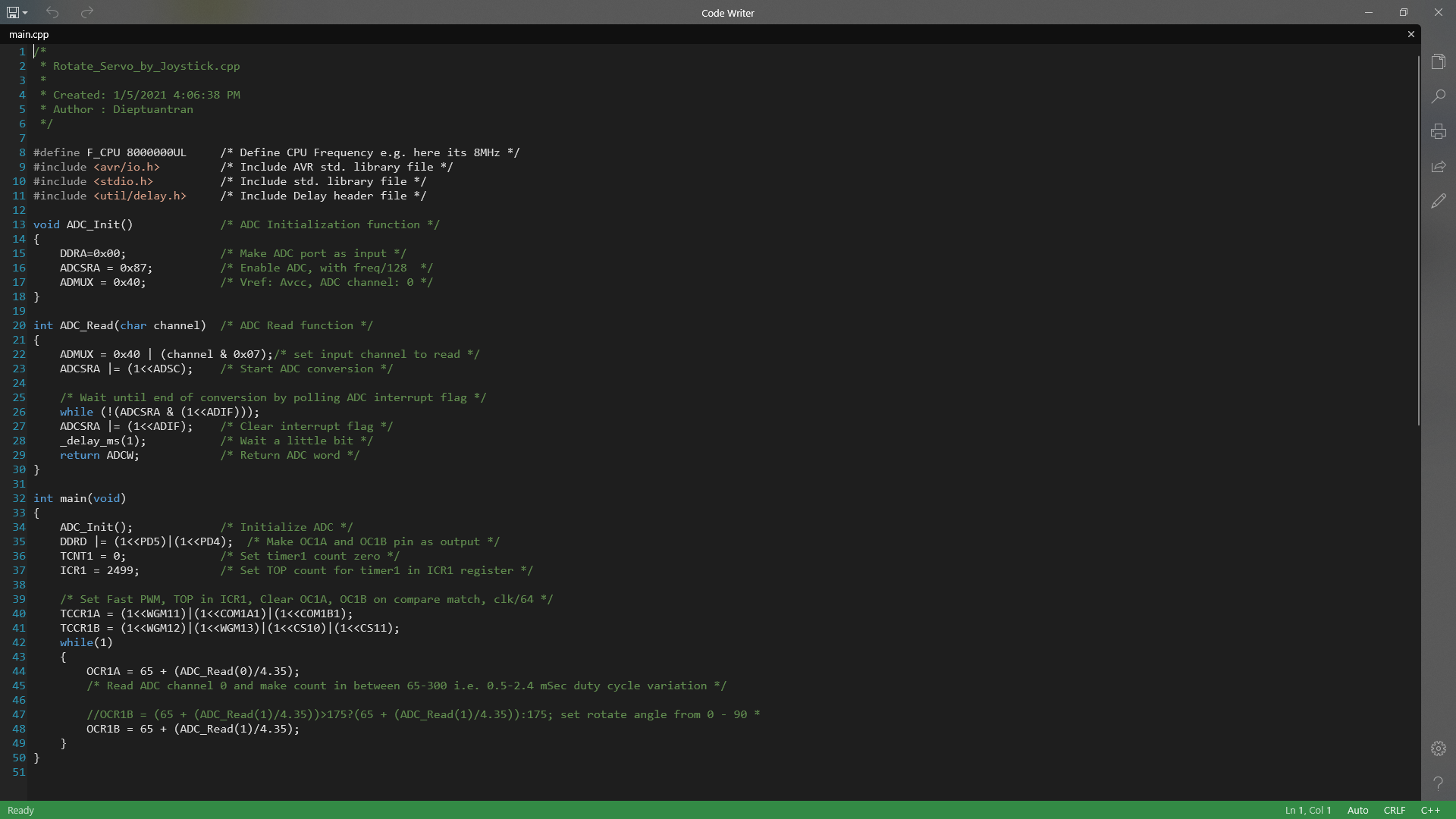This screenshot has height=819, width=1456.
Task: Restore down the Code Writer window
Action: [1404, 12]
